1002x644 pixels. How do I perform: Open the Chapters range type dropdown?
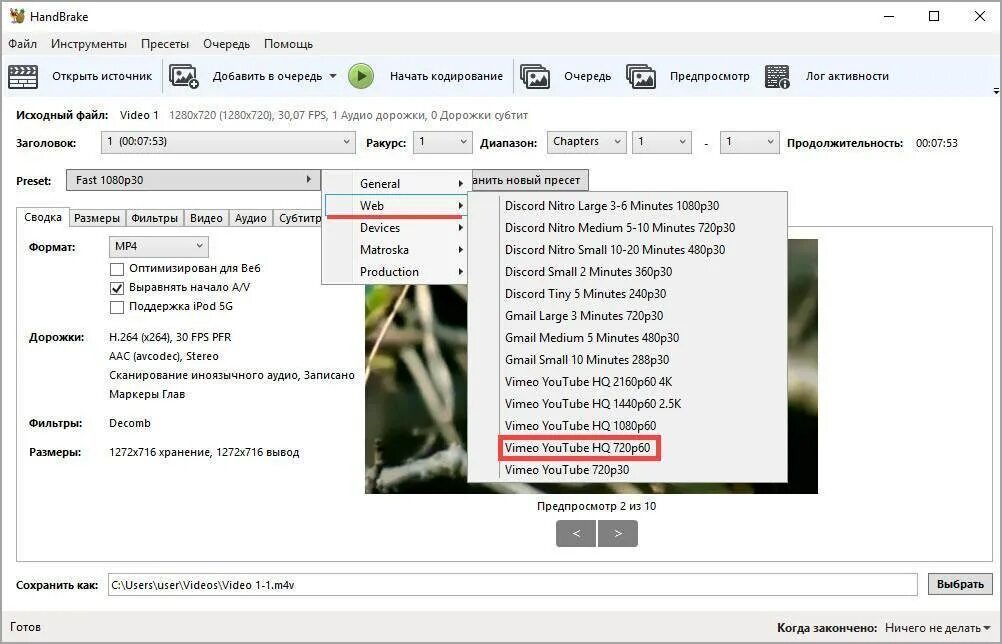pyautogui.click(x=586, y=142)
